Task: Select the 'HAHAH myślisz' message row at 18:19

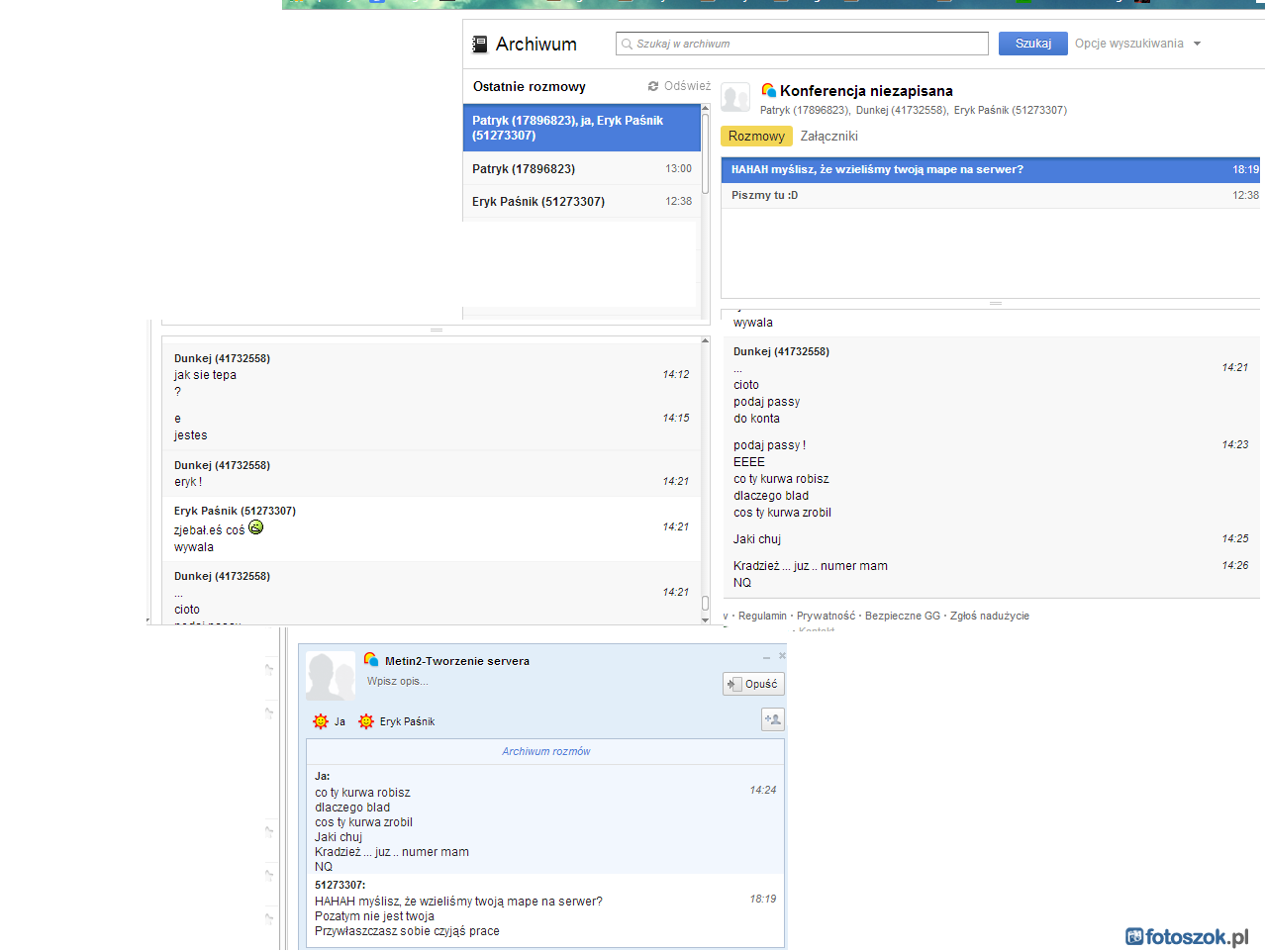Action: (x=991, y=169)
